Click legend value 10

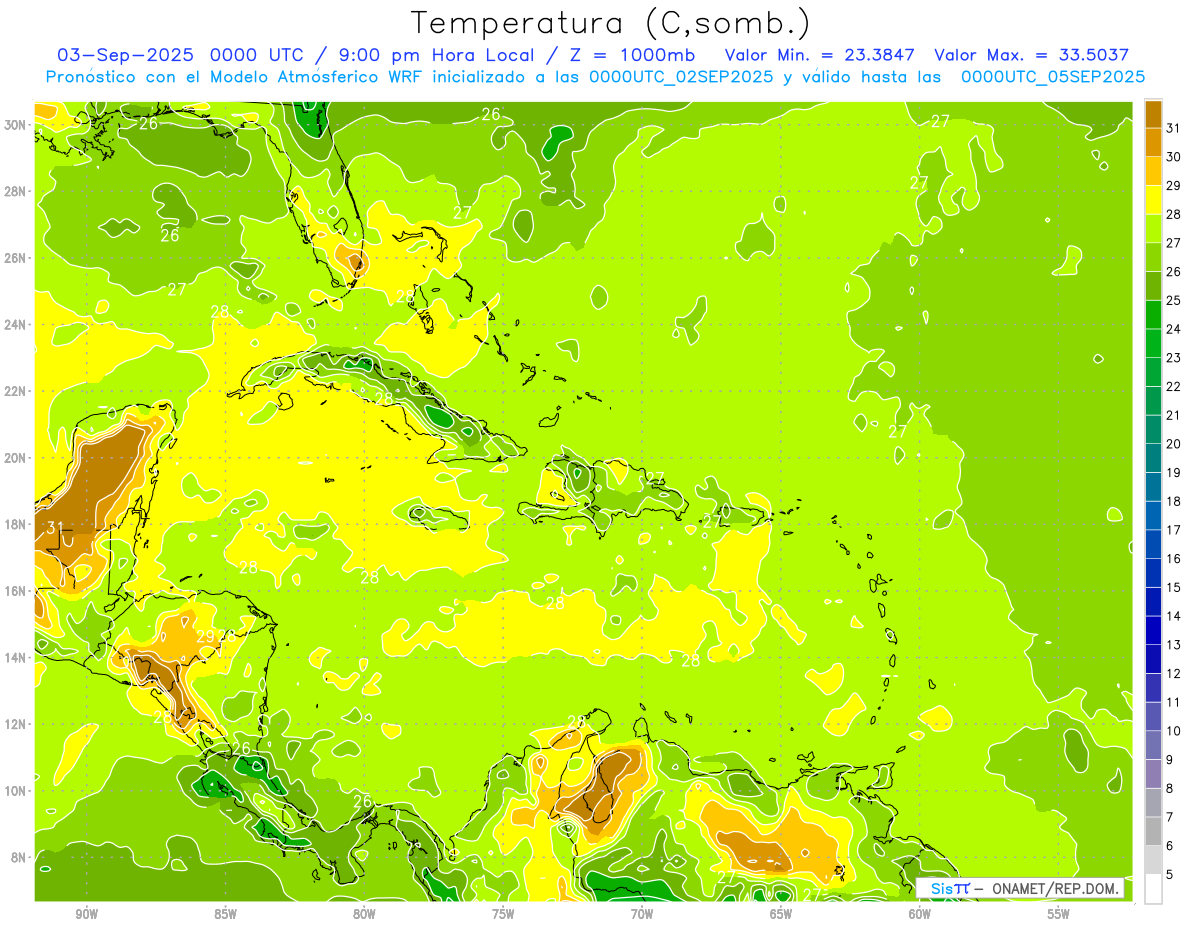point(1174,731)
